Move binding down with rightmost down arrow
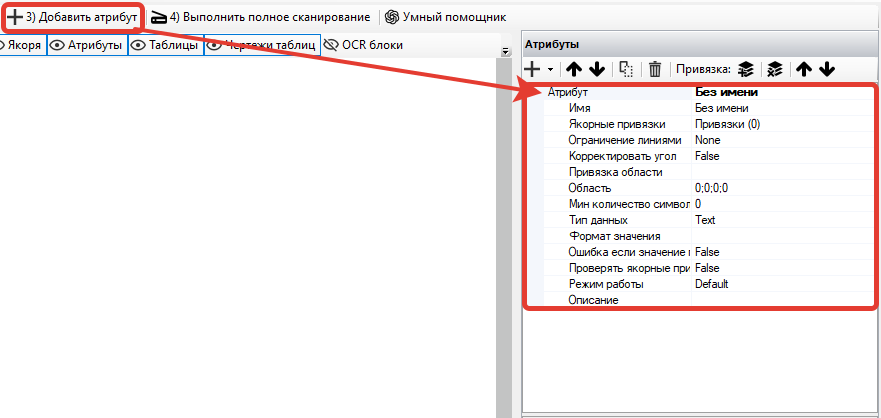Screen dimensions: 881x418 point(826,69)
